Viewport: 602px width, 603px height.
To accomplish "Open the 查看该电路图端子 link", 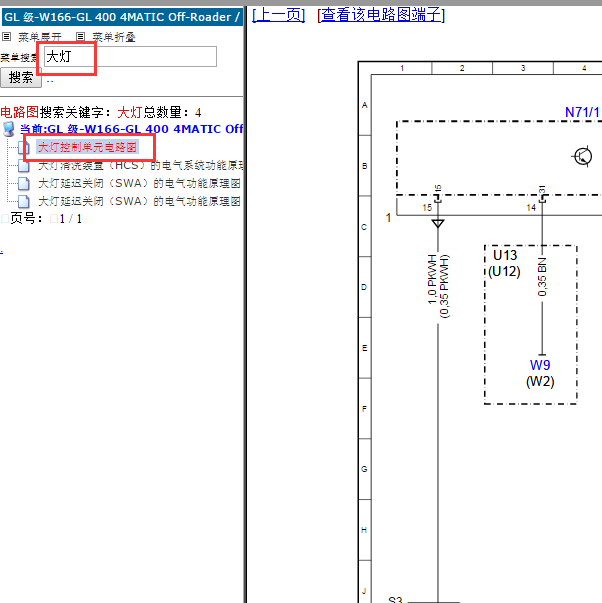I will coord(381,15).
